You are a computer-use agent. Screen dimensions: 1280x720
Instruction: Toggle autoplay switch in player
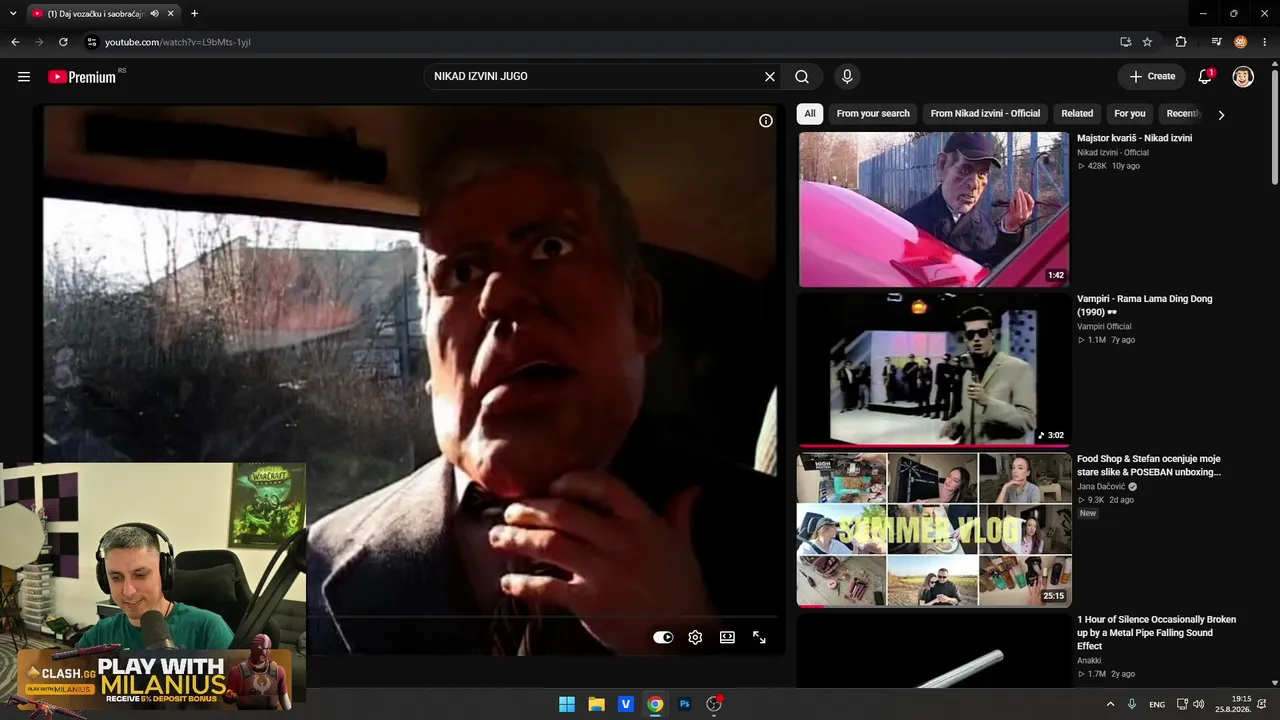point(663,637)
